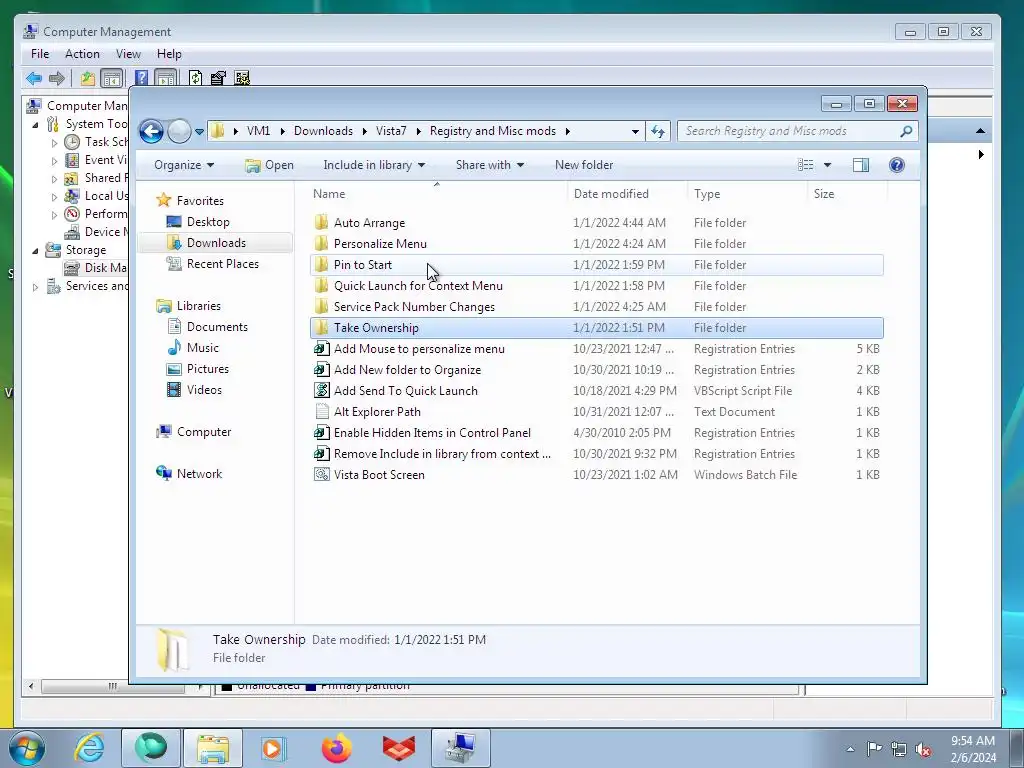Select Add New folder to Organize file
The image size is (1024, 768).
coord(597,370)
